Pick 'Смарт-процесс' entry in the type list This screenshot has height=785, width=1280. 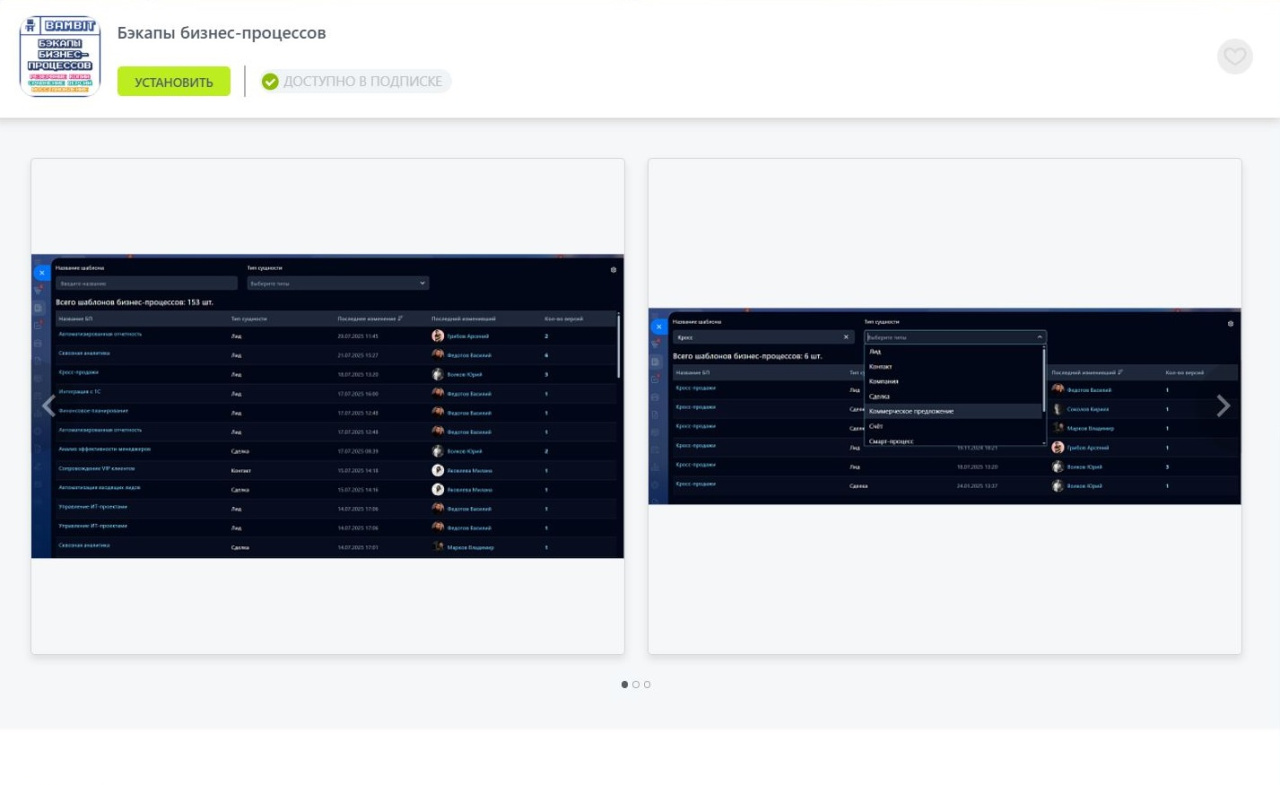click(x=891, y=441)
